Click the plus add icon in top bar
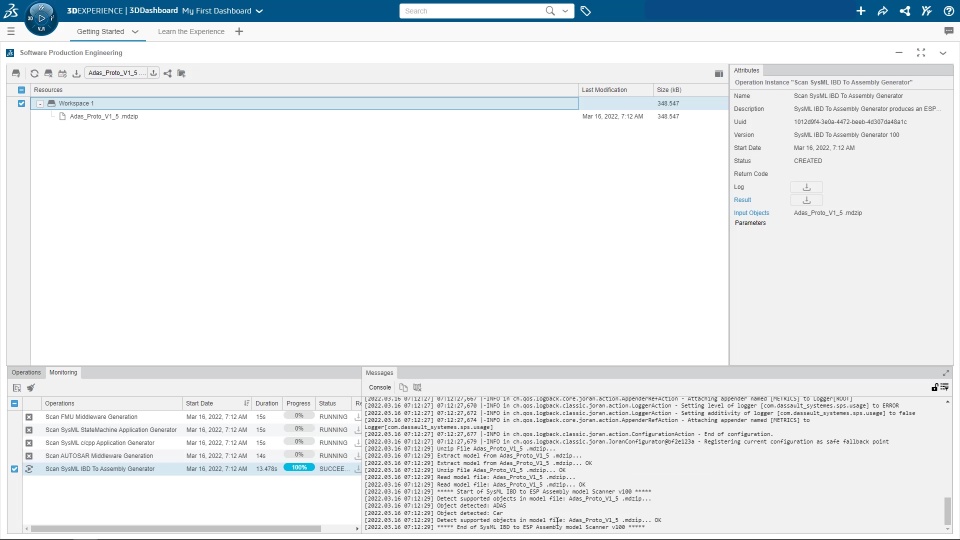This screenshot has height=540, width=960. (861, 11)
